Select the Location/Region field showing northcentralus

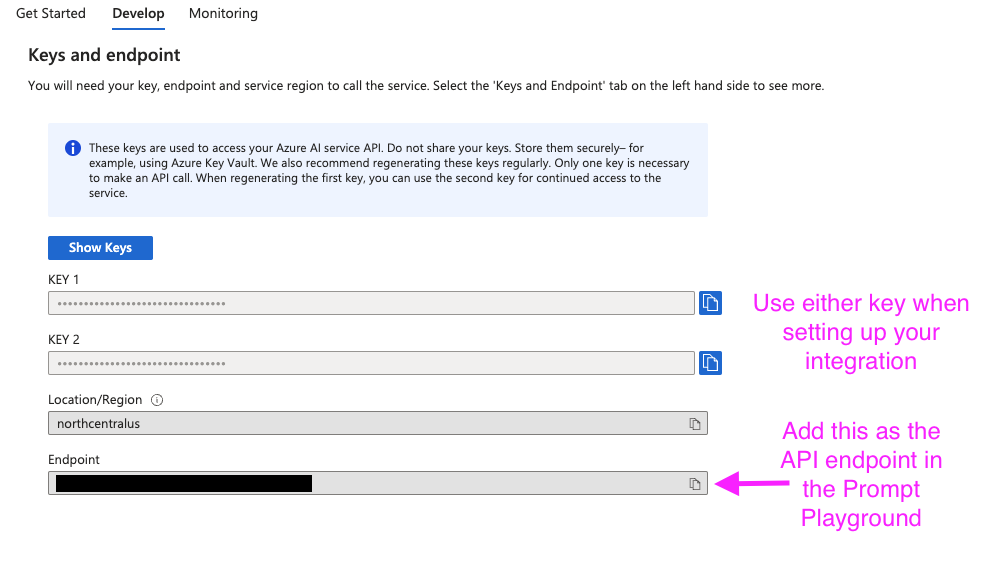377,423
